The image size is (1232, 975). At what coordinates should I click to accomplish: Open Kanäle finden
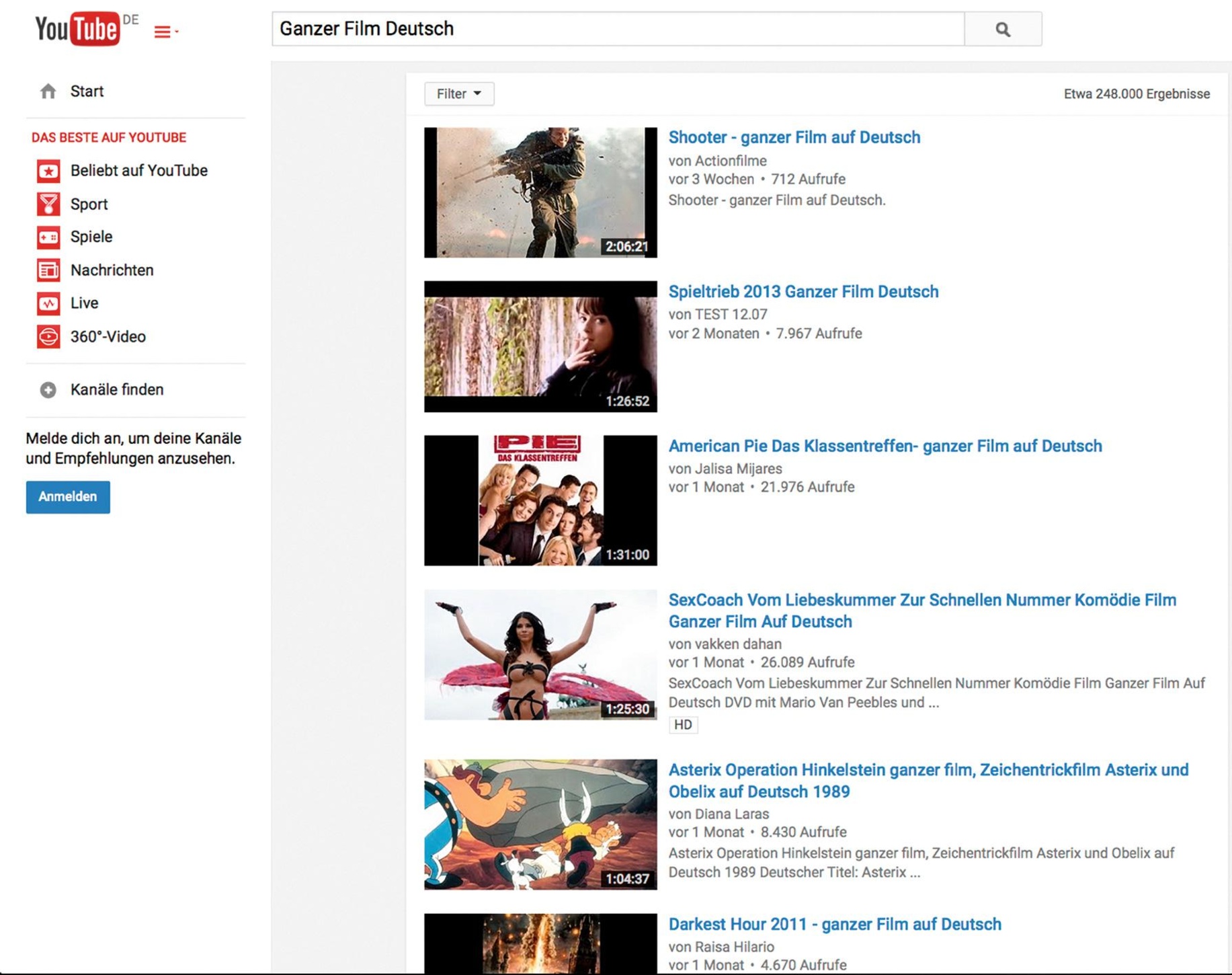point(117,390)
